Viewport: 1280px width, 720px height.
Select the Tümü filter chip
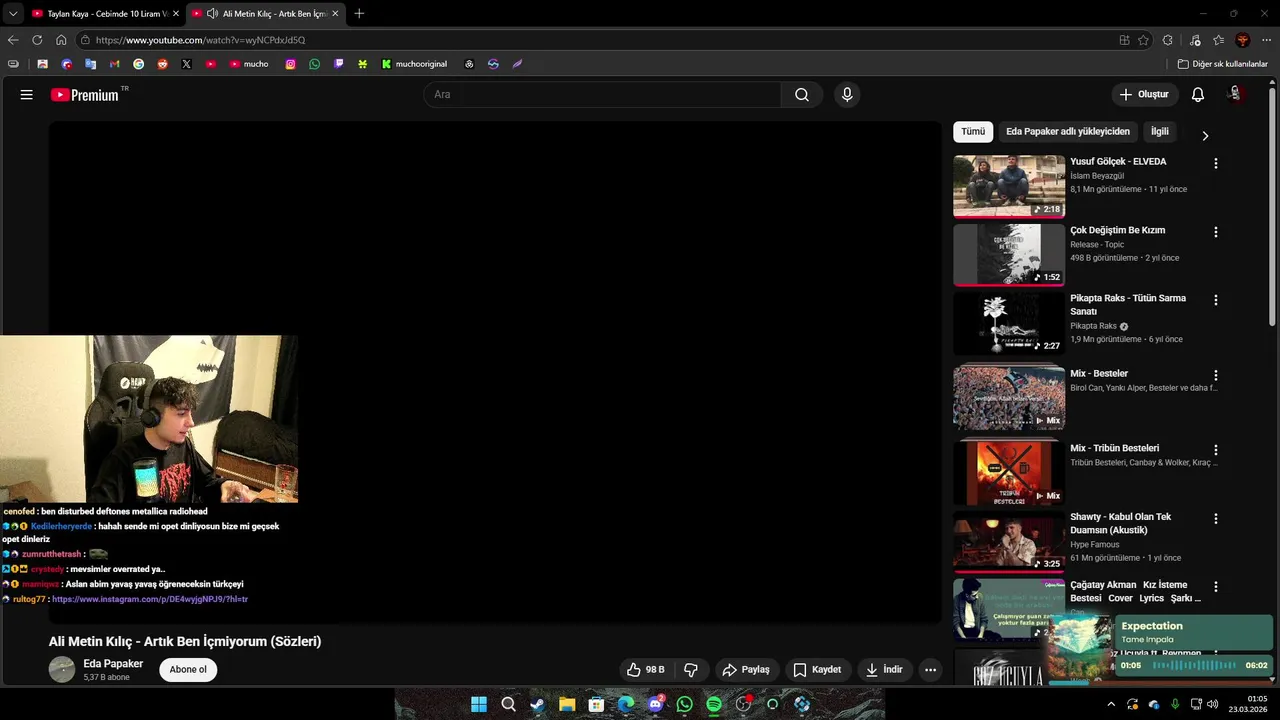point(973,132)
